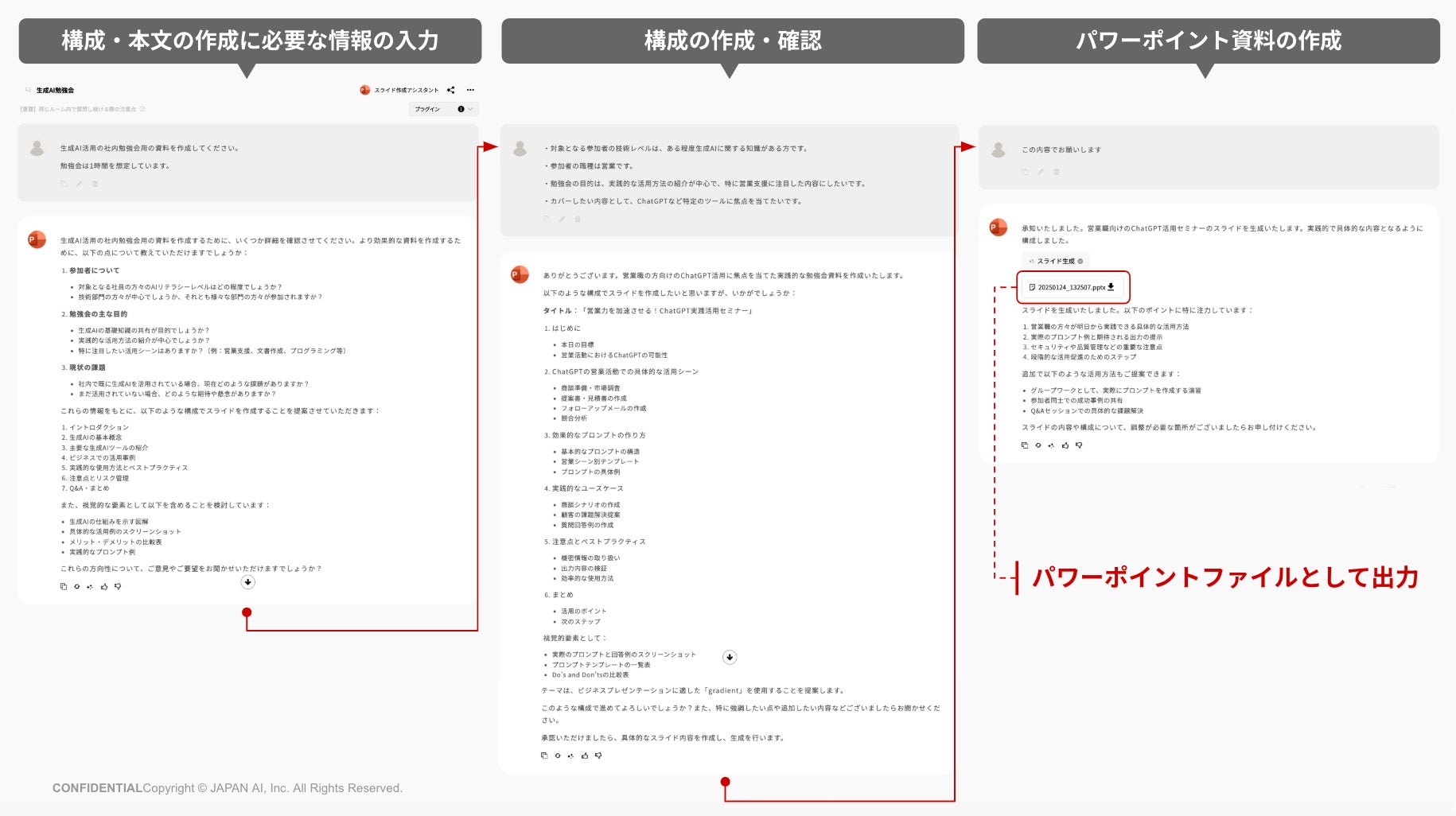Click the heading 1. 参加者について
The image size is (1456, 816).
[91, 270]
